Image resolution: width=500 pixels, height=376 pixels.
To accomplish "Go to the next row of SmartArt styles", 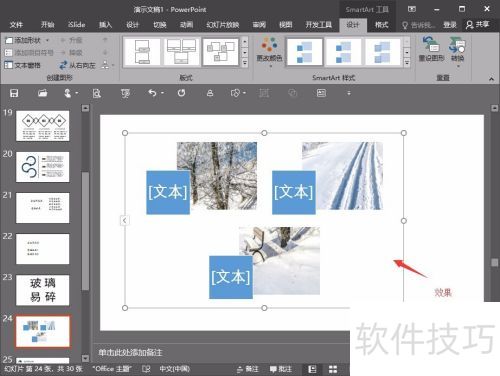I will click(x=407, y=52).
